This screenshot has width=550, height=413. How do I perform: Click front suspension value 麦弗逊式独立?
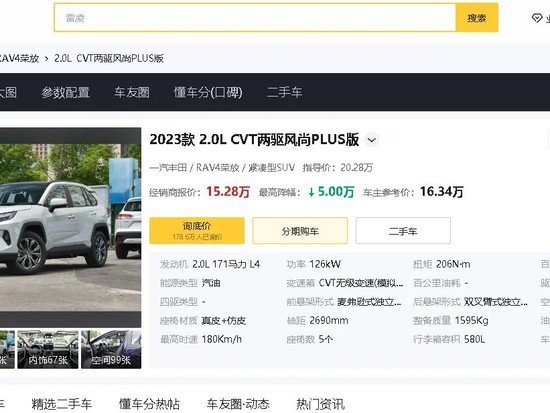369,302
